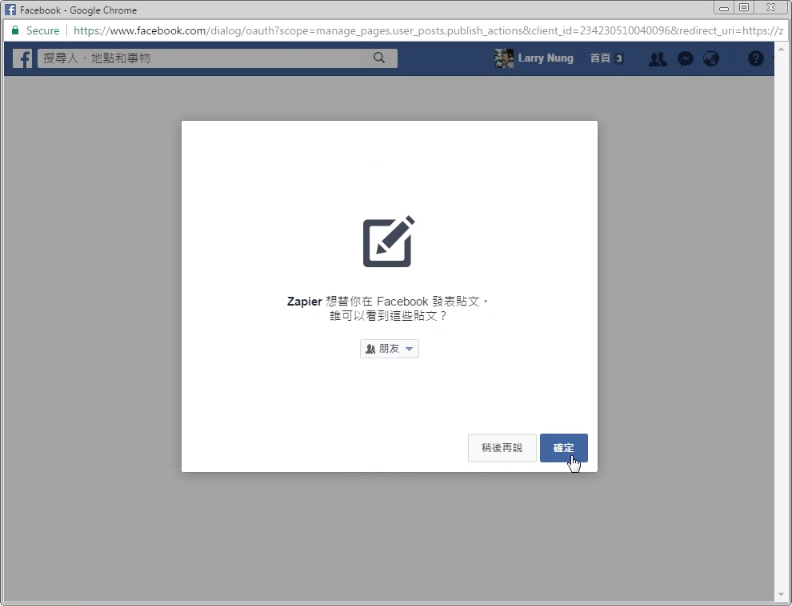Open the Messenger messages icon
792x606 pixels.
[x=685, y=59]
